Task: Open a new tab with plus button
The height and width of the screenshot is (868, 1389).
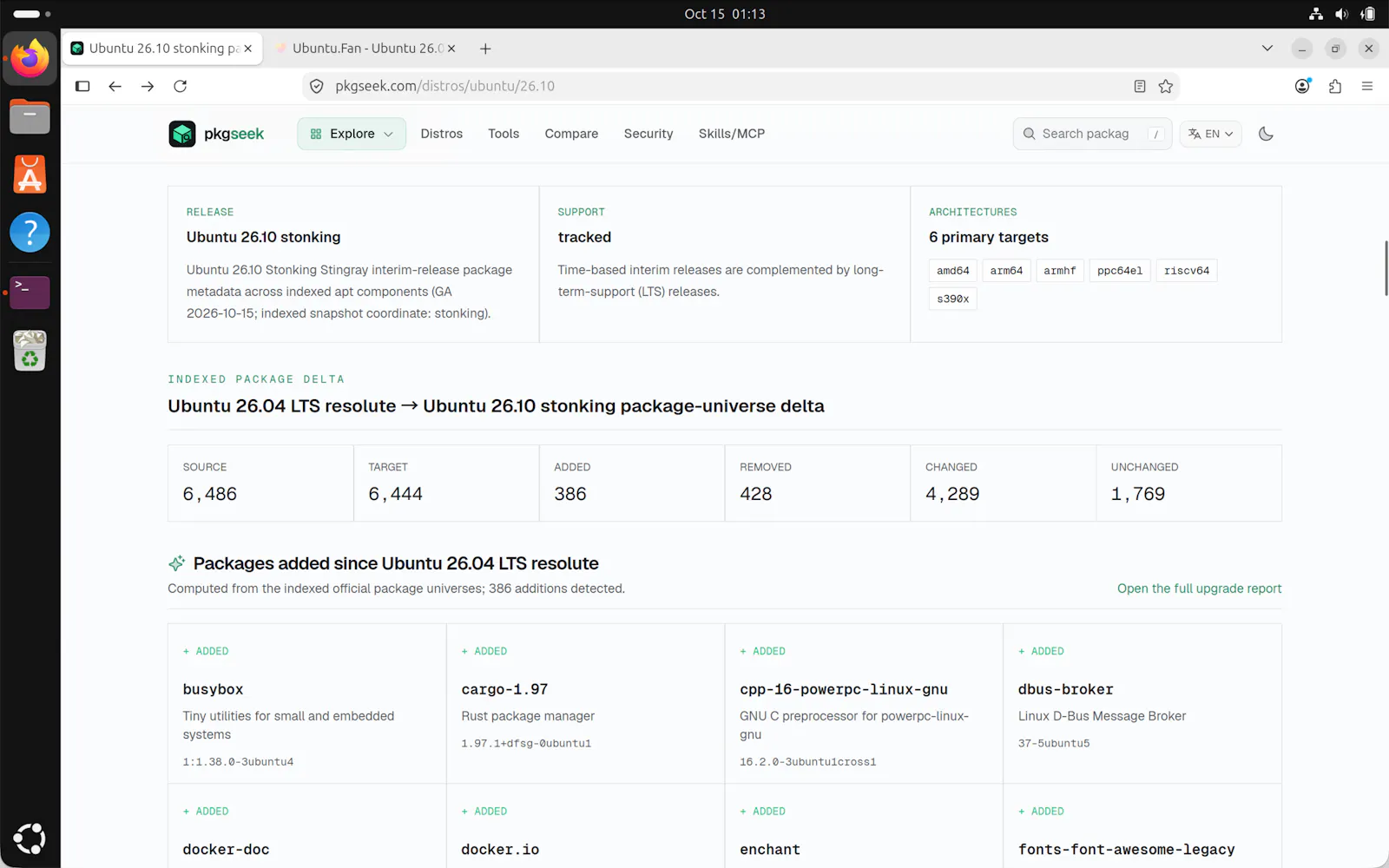Action: pos(485,49)
